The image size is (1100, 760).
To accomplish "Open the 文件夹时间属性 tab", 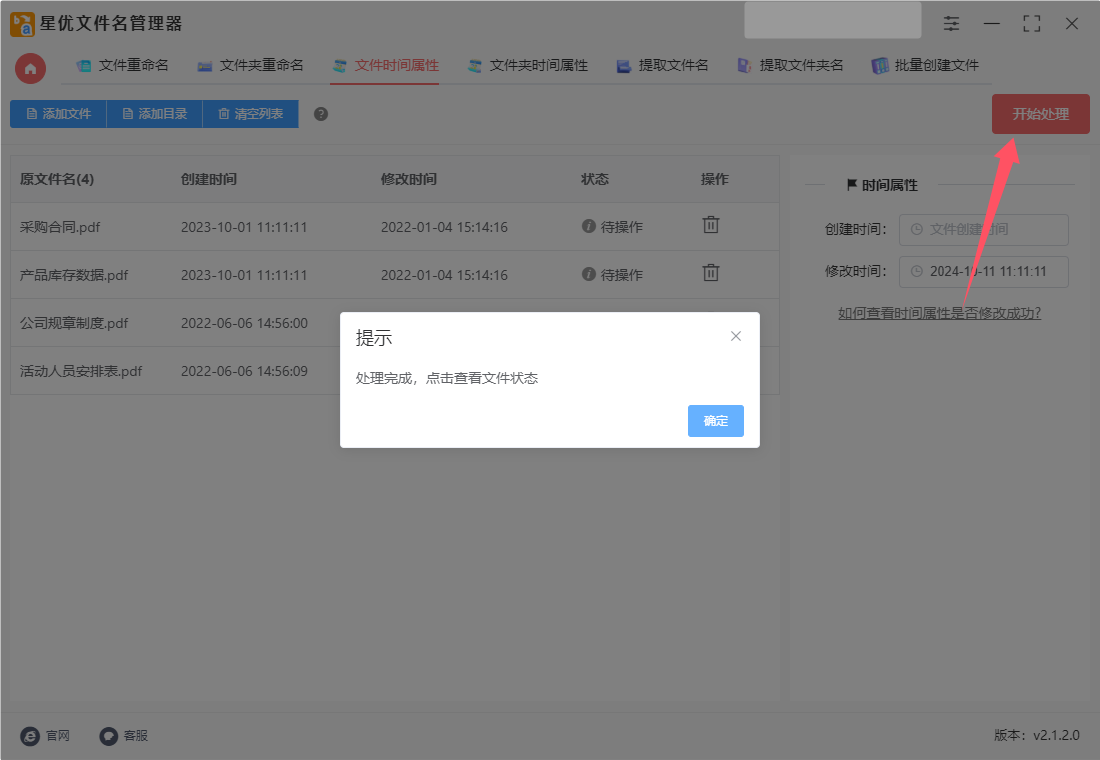I will click(x=528, y=65).
